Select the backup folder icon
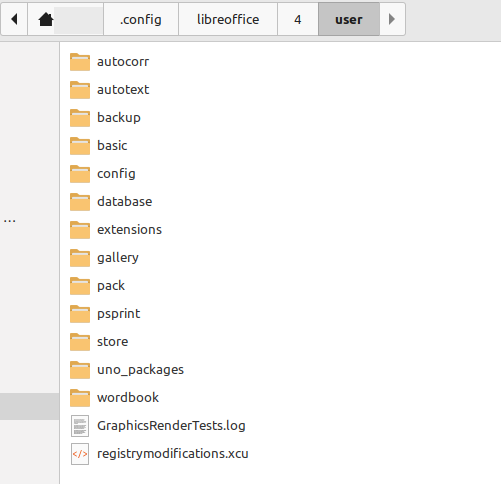 (x=80, y=118)
